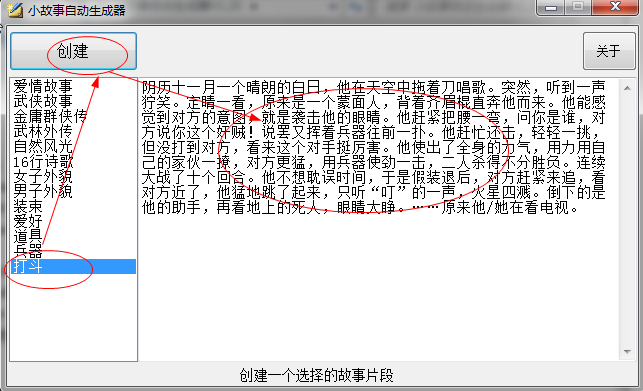Select 武侠故事 list entry
Image resolution: width=643 pixels, height=391 pixels.
point(73,101)
